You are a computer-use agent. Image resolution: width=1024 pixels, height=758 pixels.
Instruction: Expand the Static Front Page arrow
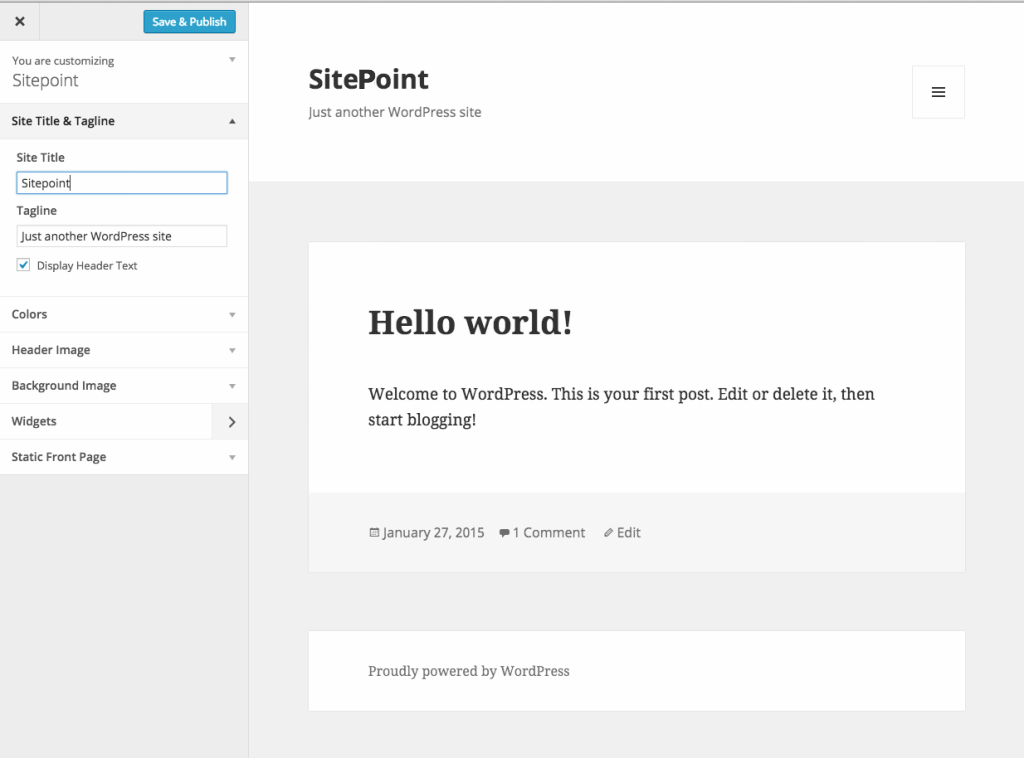pyautogui.click(x=232, y=458)
